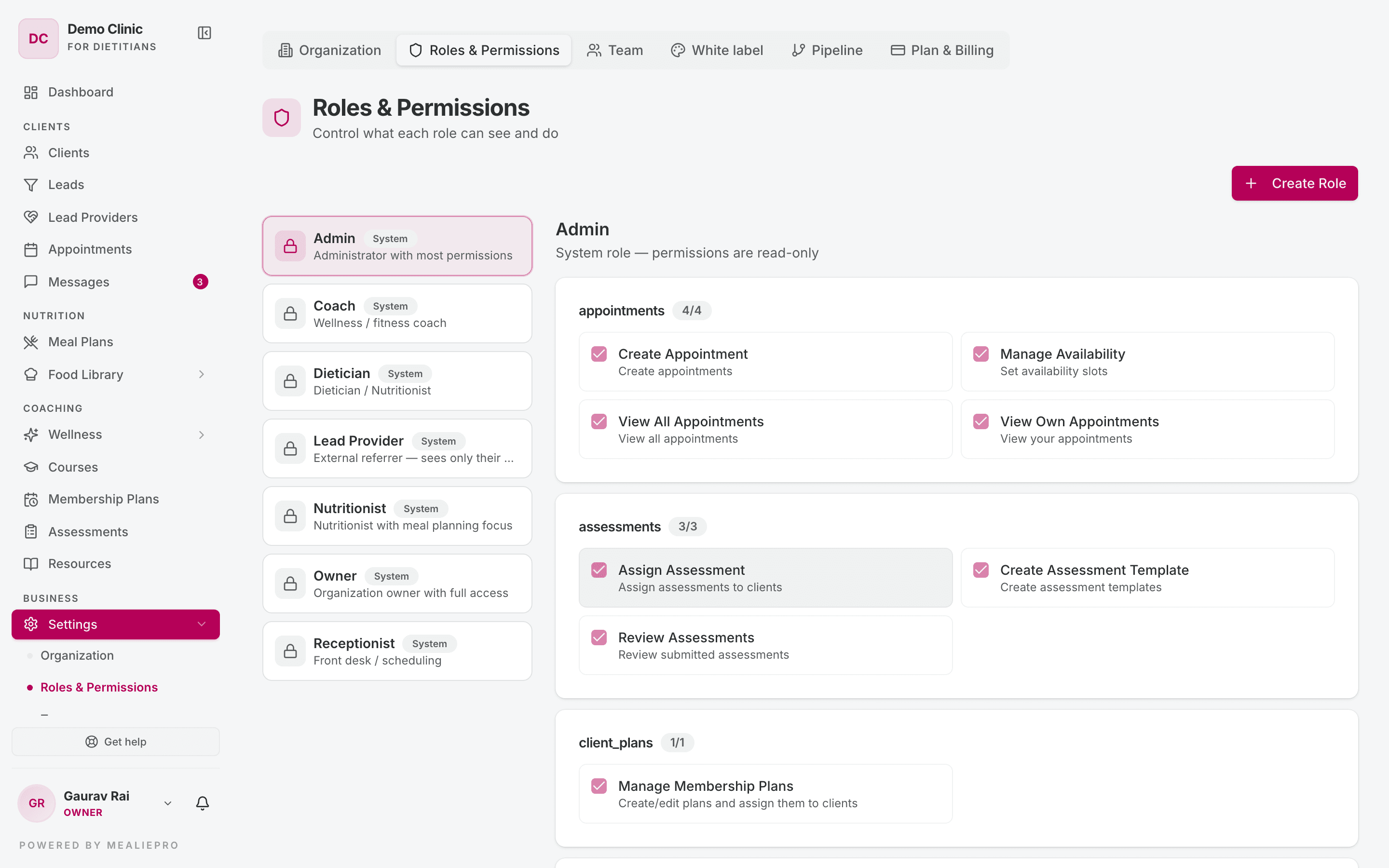Click the Get help button
Screen dimensions: 1389x868
click(115, 742)
